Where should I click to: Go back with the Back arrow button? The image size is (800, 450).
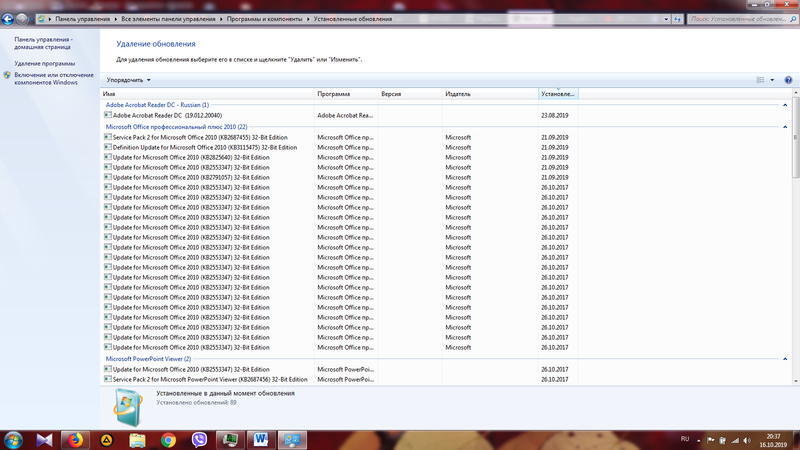tap(8, 19)
